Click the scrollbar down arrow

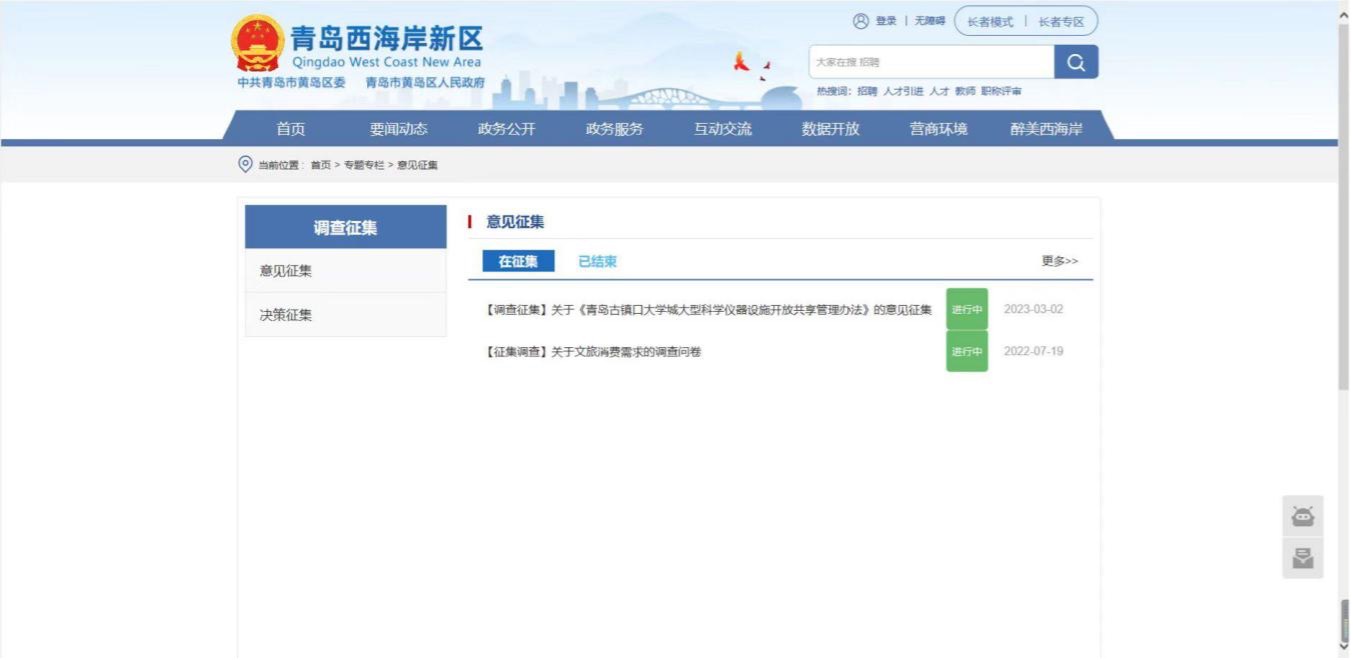[1344, 647]
